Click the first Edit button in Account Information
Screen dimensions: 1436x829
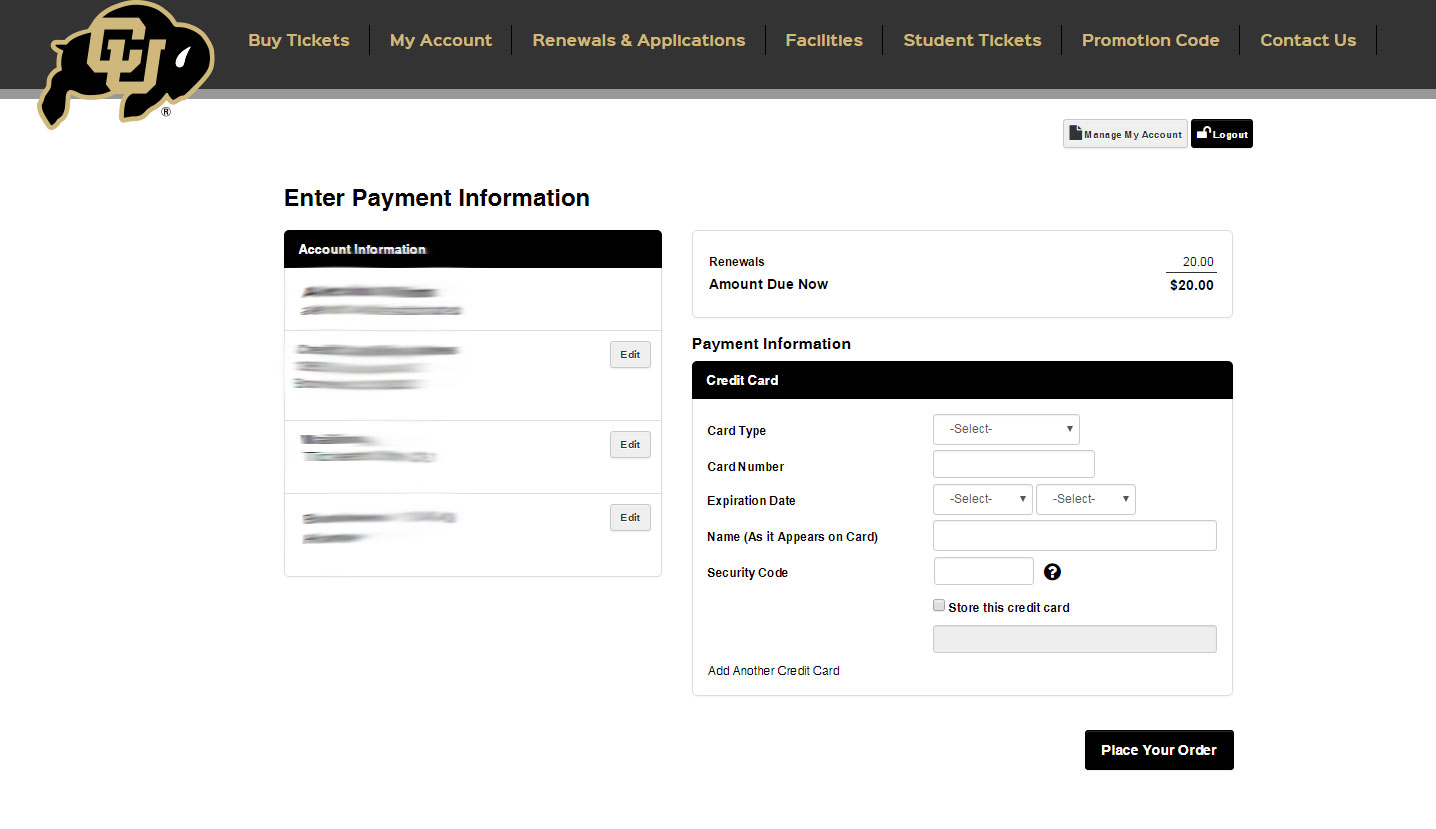tap(630, 355)
